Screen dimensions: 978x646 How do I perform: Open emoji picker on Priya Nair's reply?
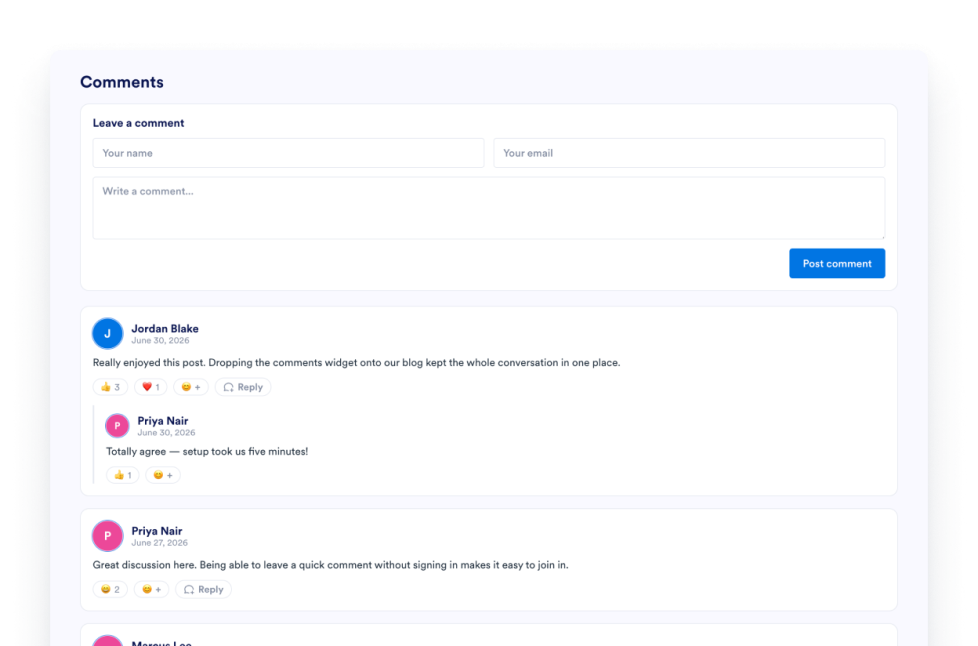(x=163, y=475)
